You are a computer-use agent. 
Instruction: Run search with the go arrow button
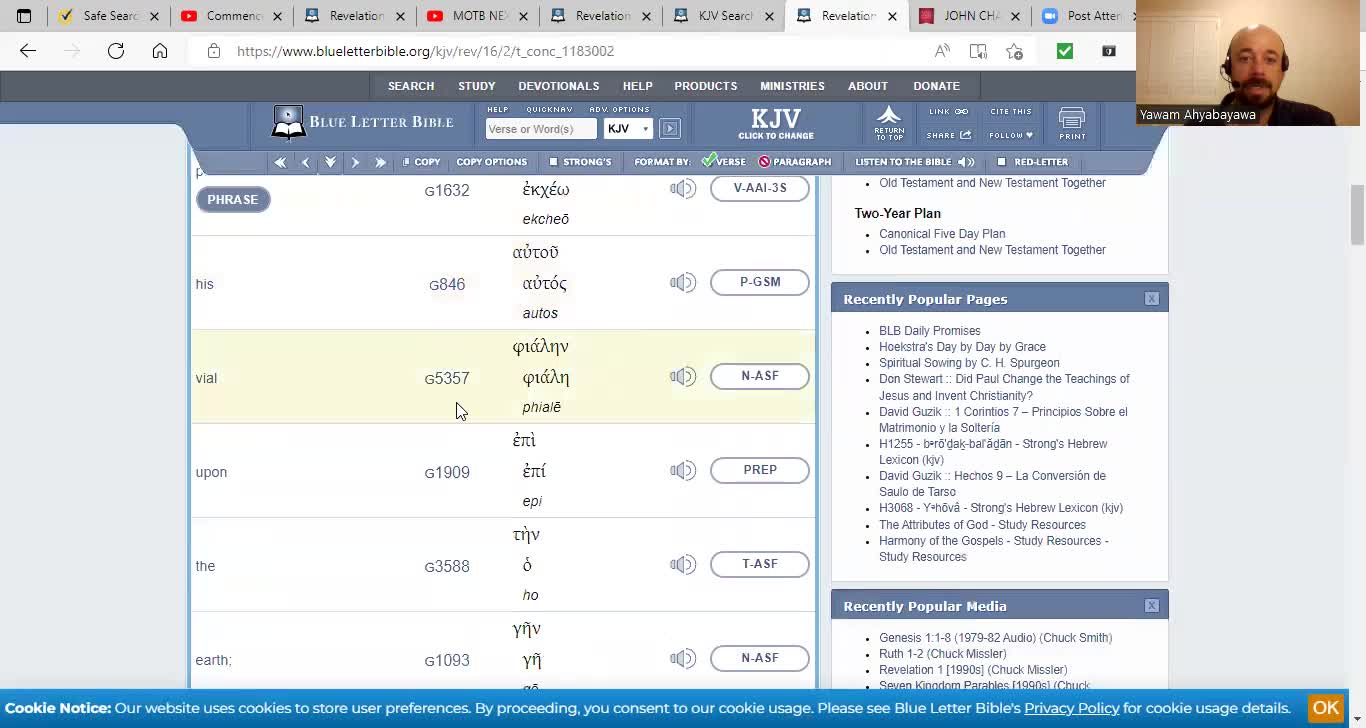(x=670, y=128)
